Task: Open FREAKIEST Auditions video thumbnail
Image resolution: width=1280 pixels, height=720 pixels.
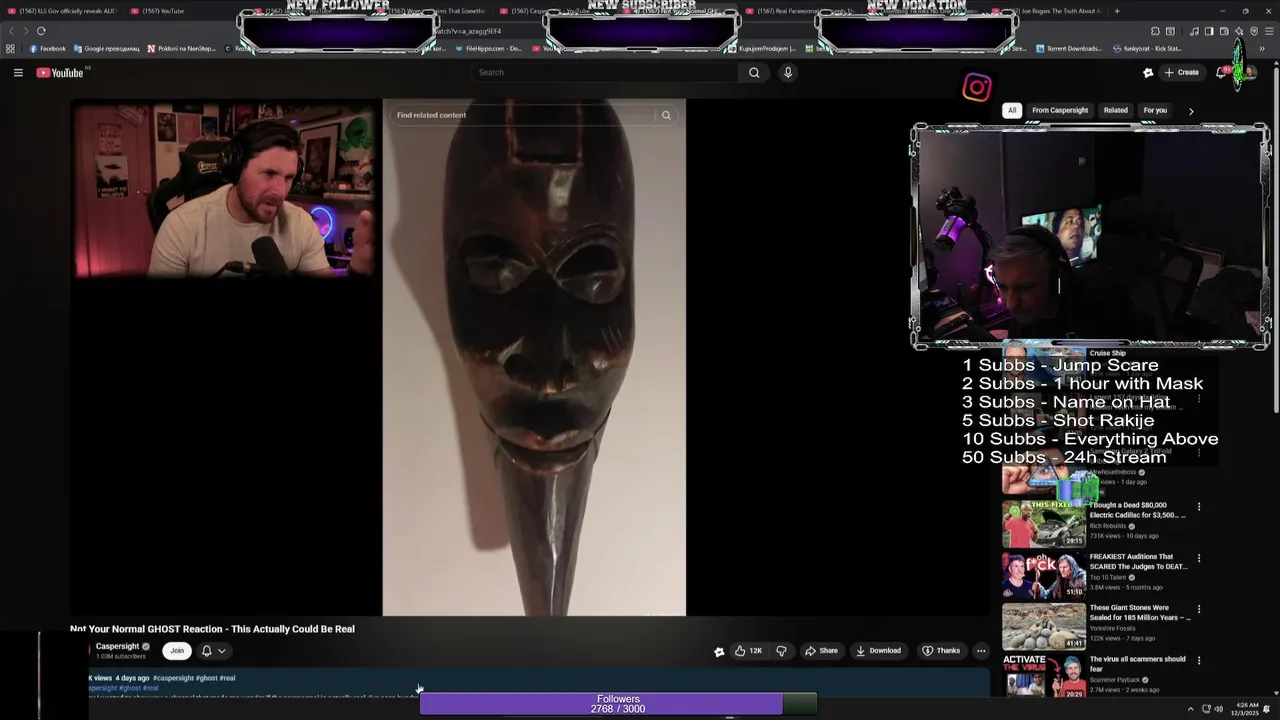Action: point(1044,574)
